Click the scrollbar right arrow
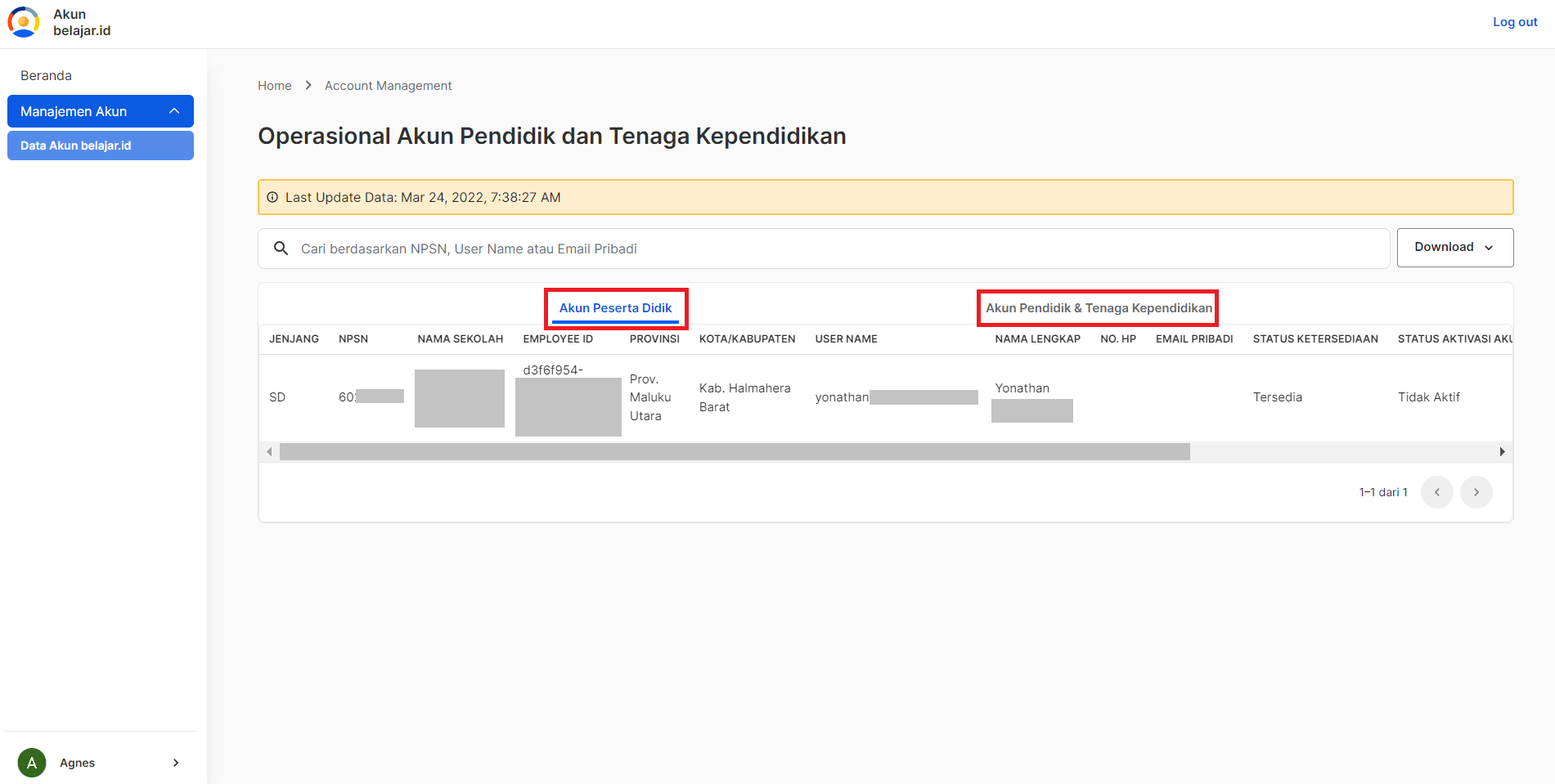This screenshot has width=1555, height=784. coord(1502,452)
